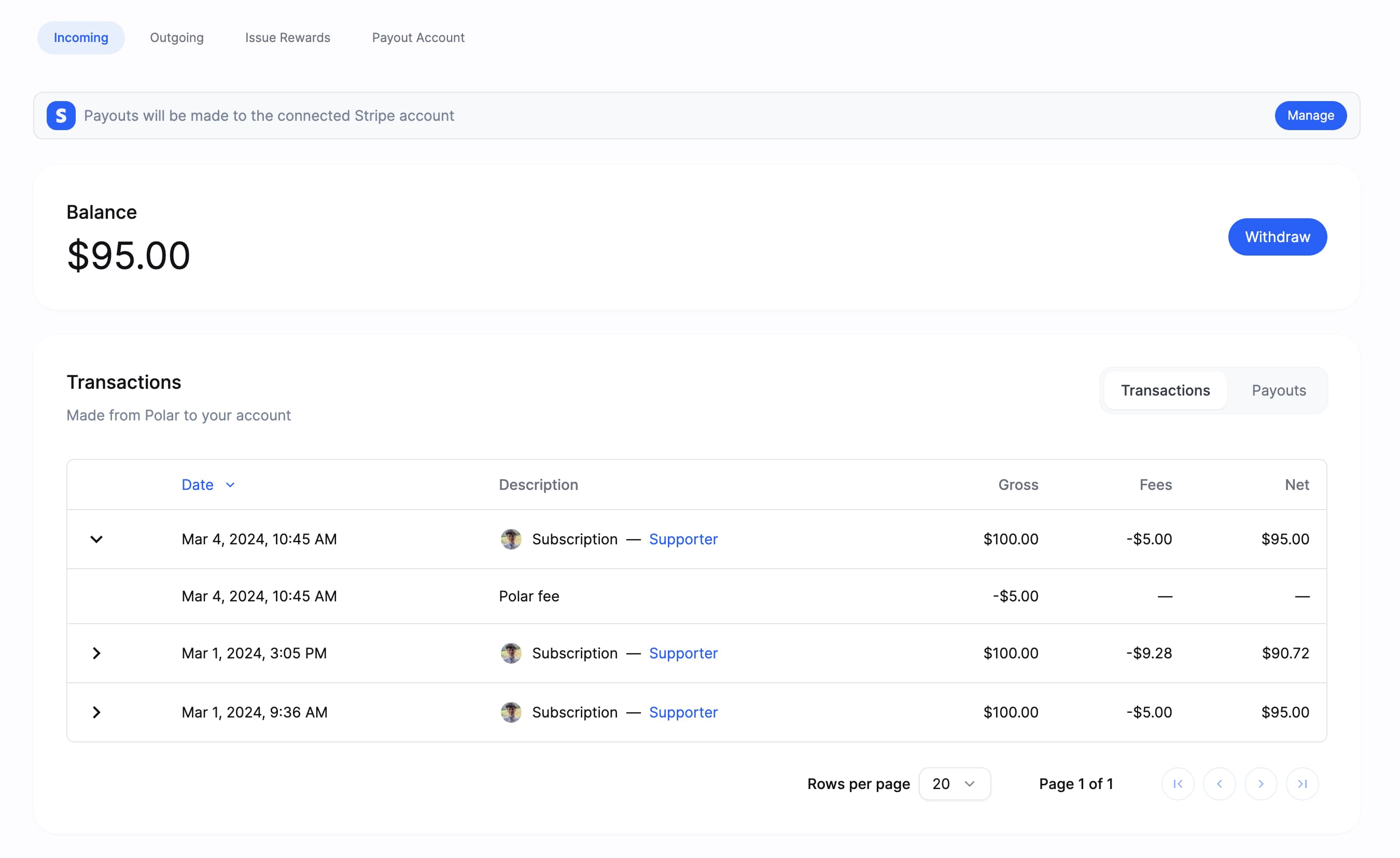Expand the Mar 4 subscription row

coord(97,539)
